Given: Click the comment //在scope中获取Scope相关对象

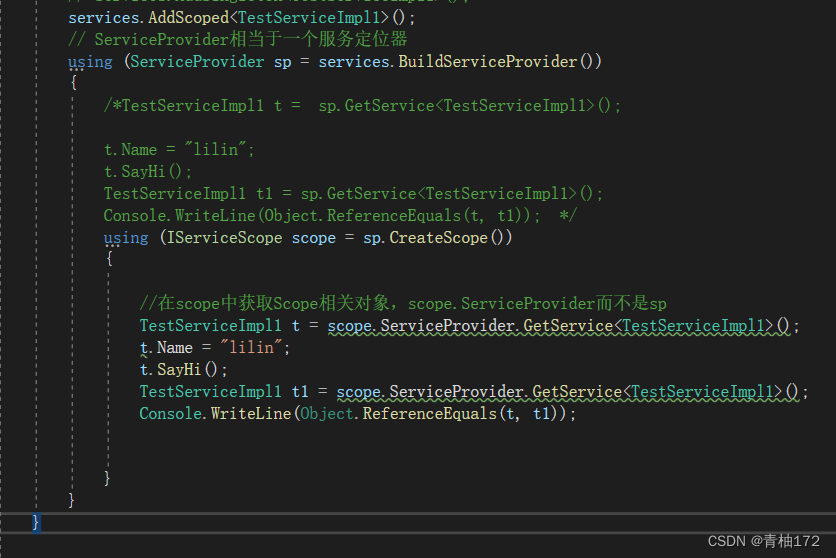Looking at the screenshot, I should (403, 304).
